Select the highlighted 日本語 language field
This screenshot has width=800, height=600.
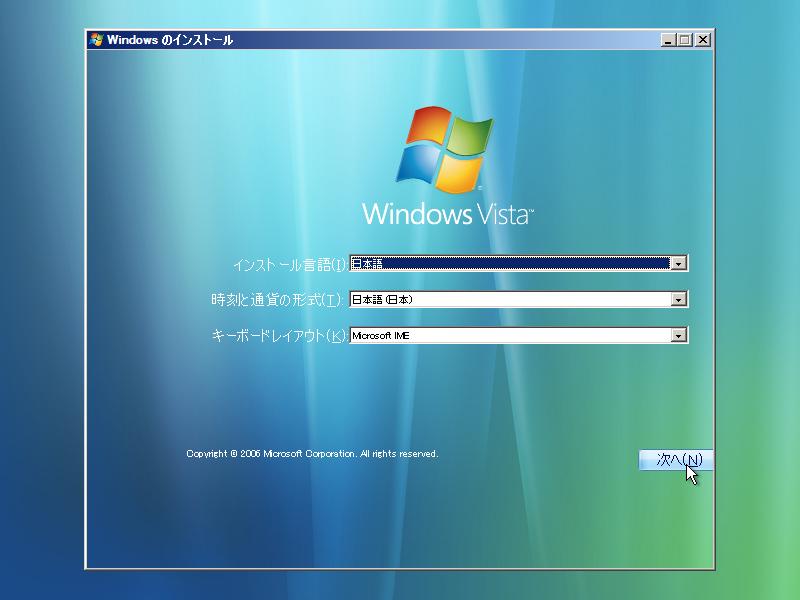pos(510,264)
